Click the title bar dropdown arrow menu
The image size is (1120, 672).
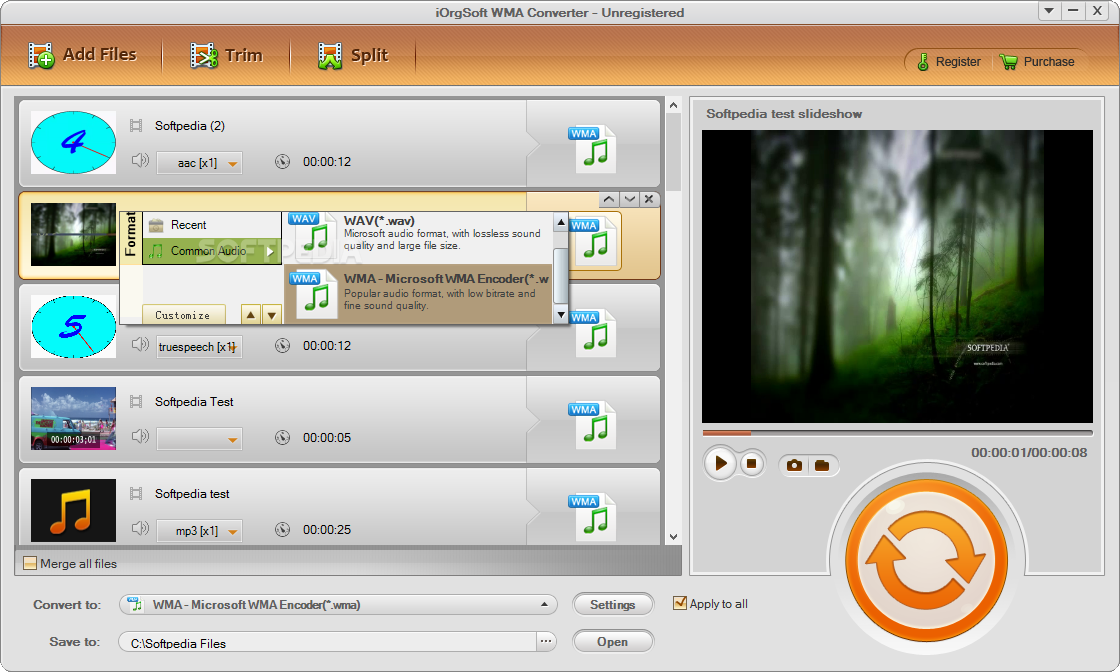point(1049,11)
